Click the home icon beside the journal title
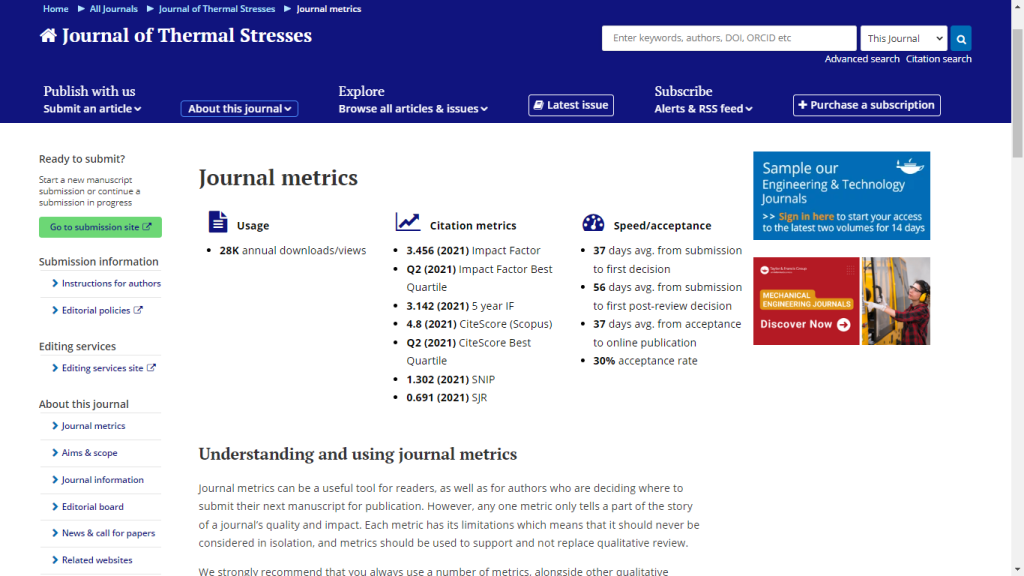The height and width of the screenshot is (576, 1024). (x=48, y=35)
